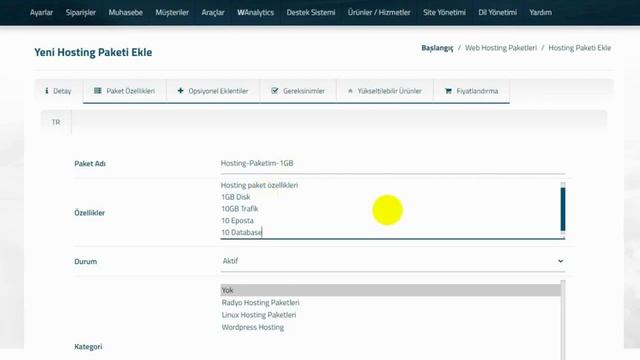Go to Başlangıç breadcrumb link
Image resolution: width=640 pixels, height=360 pixels.
tap(437, 48)
